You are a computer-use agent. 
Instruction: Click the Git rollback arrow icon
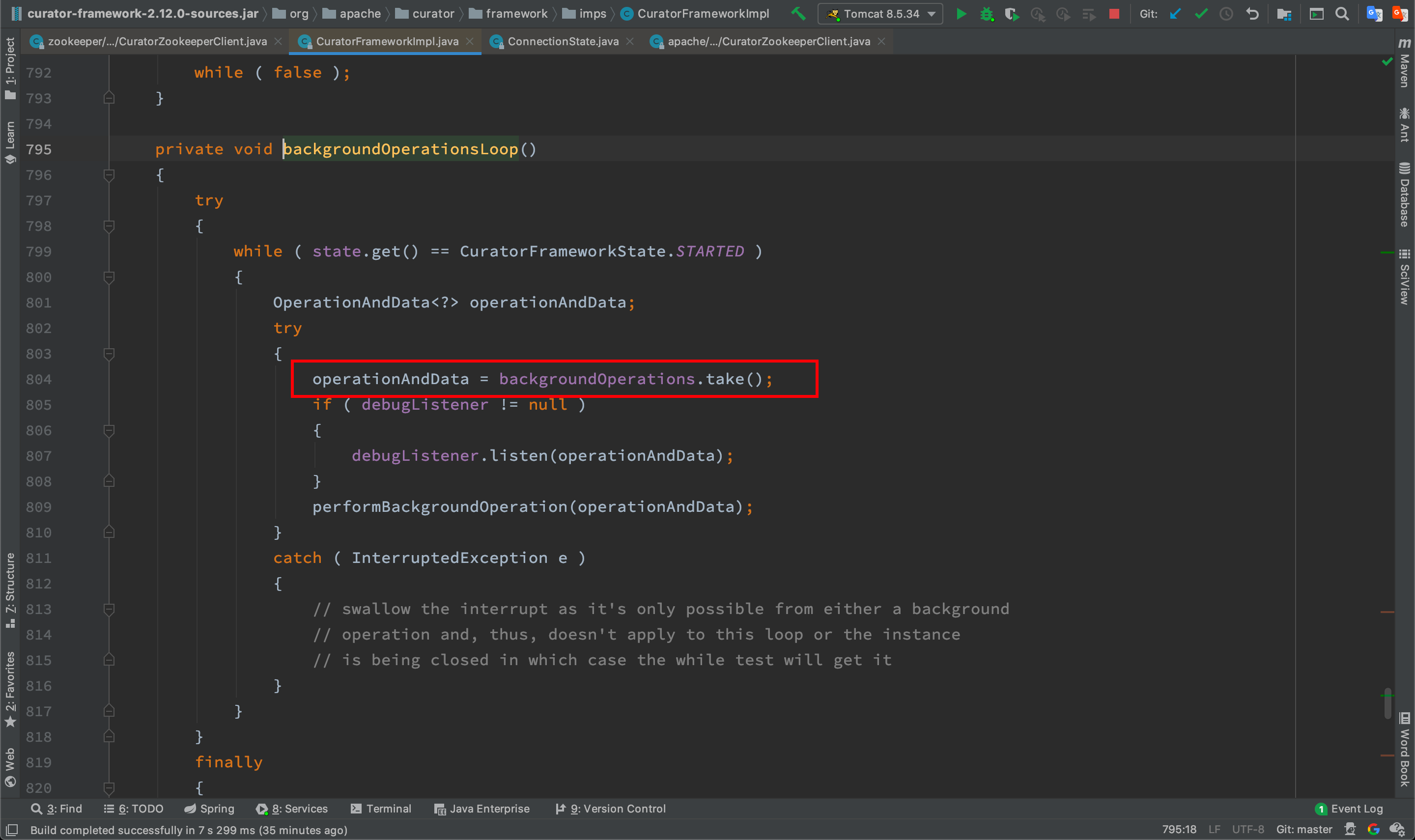click(1252, 14)
